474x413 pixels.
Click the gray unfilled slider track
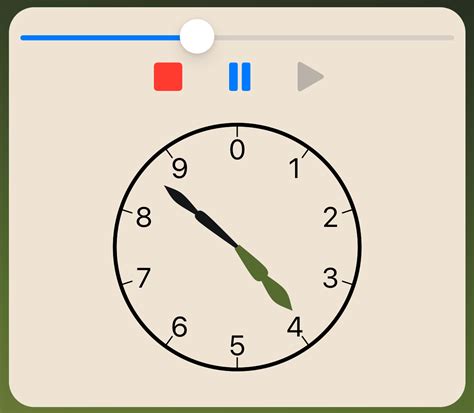(x=334, y=38)
